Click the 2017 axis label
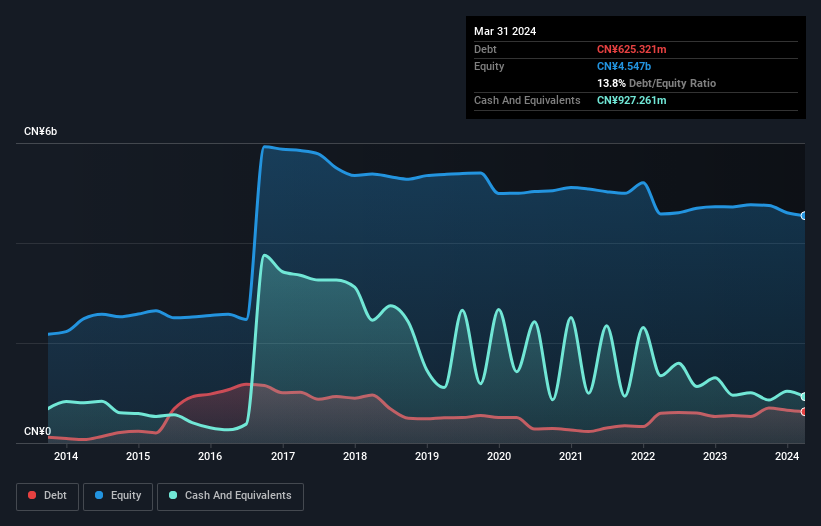This screenshot has width=821, height=526. (x=283, y=456)
